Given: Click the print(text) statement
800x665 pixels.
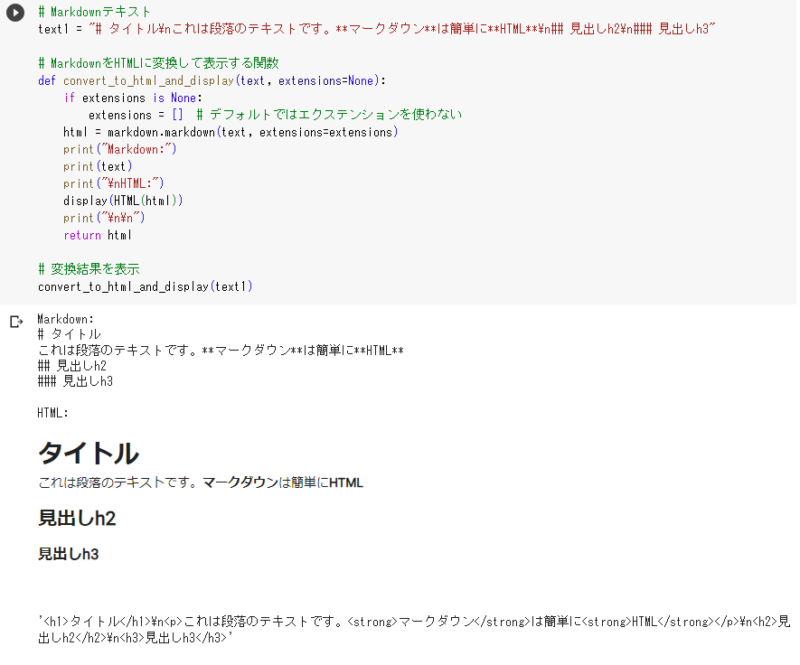Looking at the screenshot, I should coord(97,166).
